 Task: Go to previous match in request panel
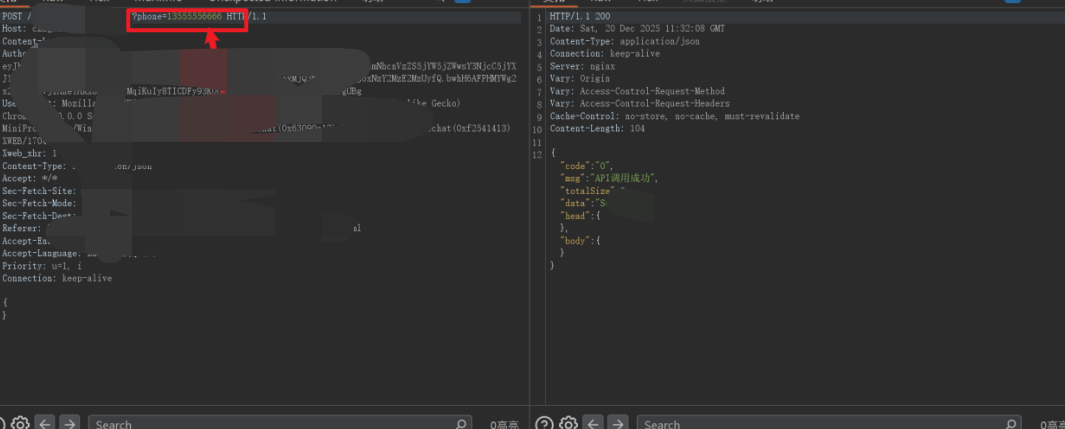point(45,424)
